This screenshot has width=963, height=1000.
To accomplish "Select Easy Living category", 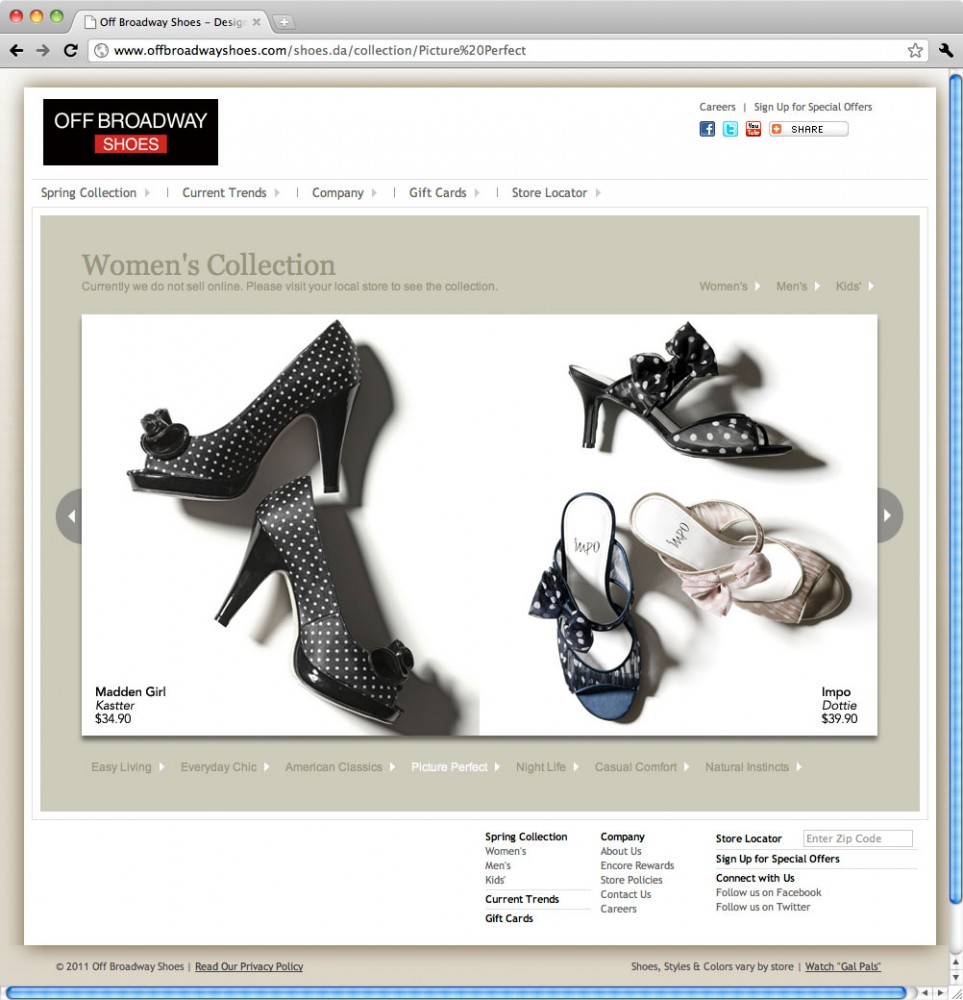I will tap(121, 767).
